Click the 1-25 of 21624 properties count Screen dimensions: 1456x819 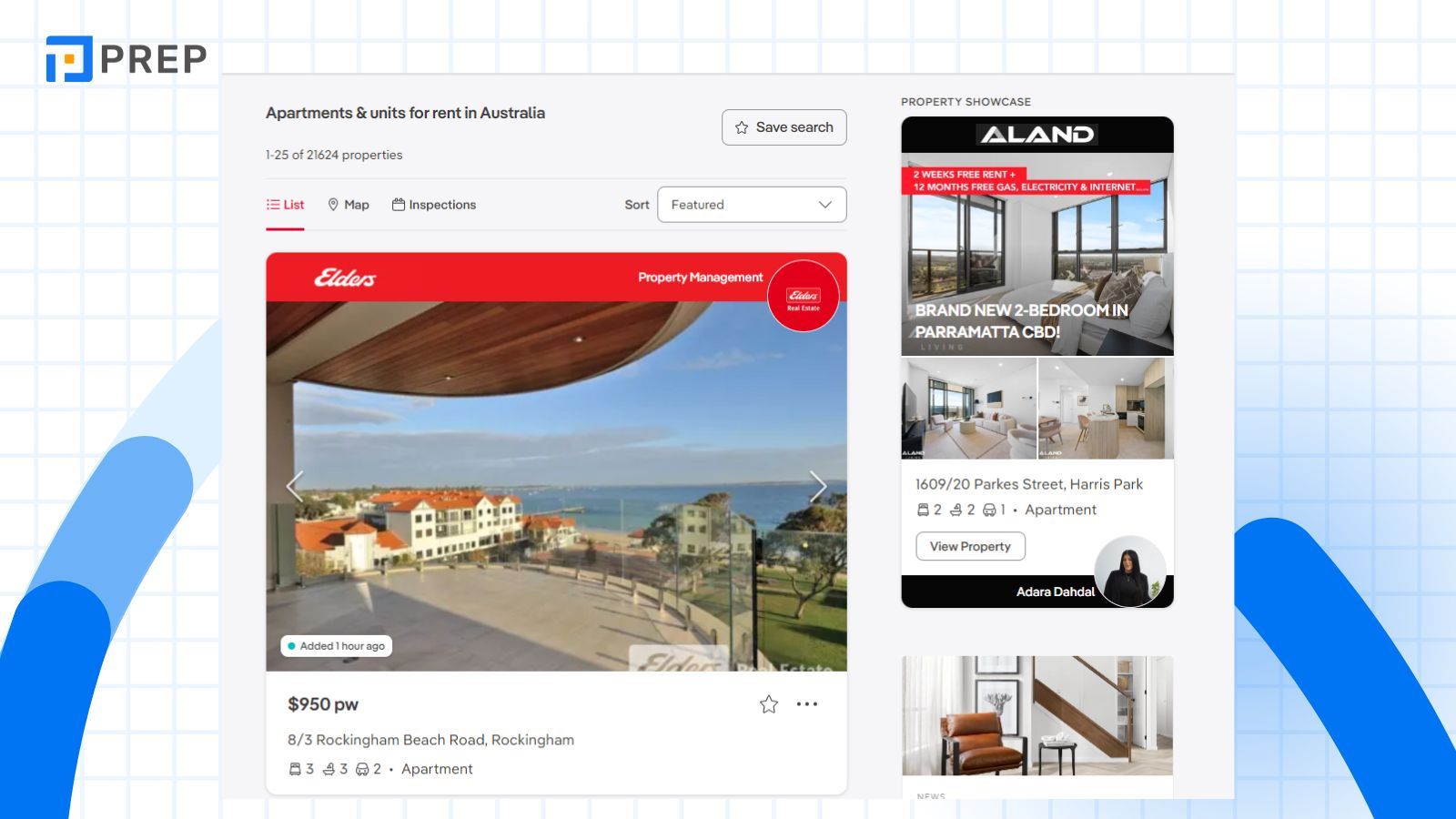click(334, 155)
